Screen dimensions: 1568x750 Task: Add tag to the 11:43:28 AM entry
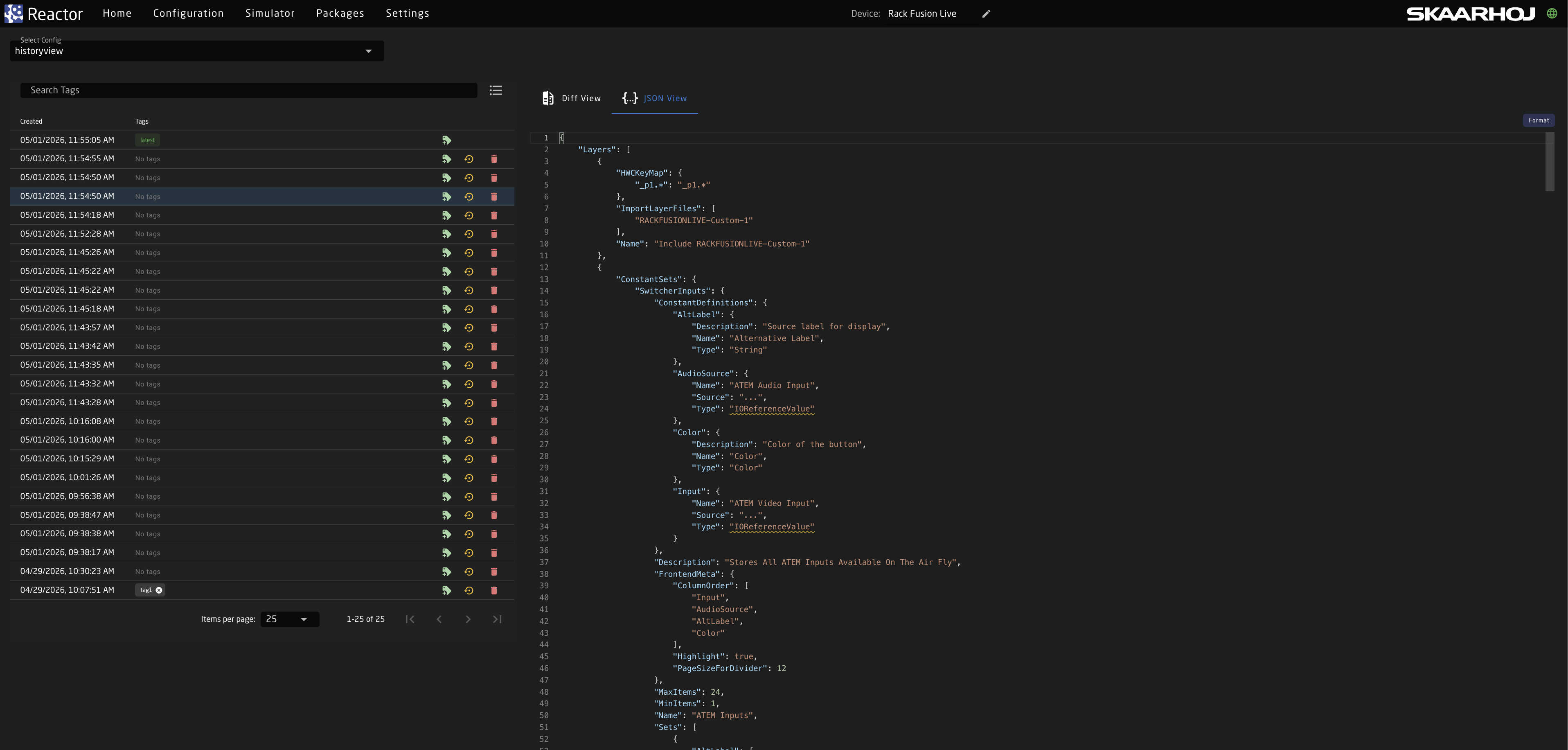click(446, 402)
